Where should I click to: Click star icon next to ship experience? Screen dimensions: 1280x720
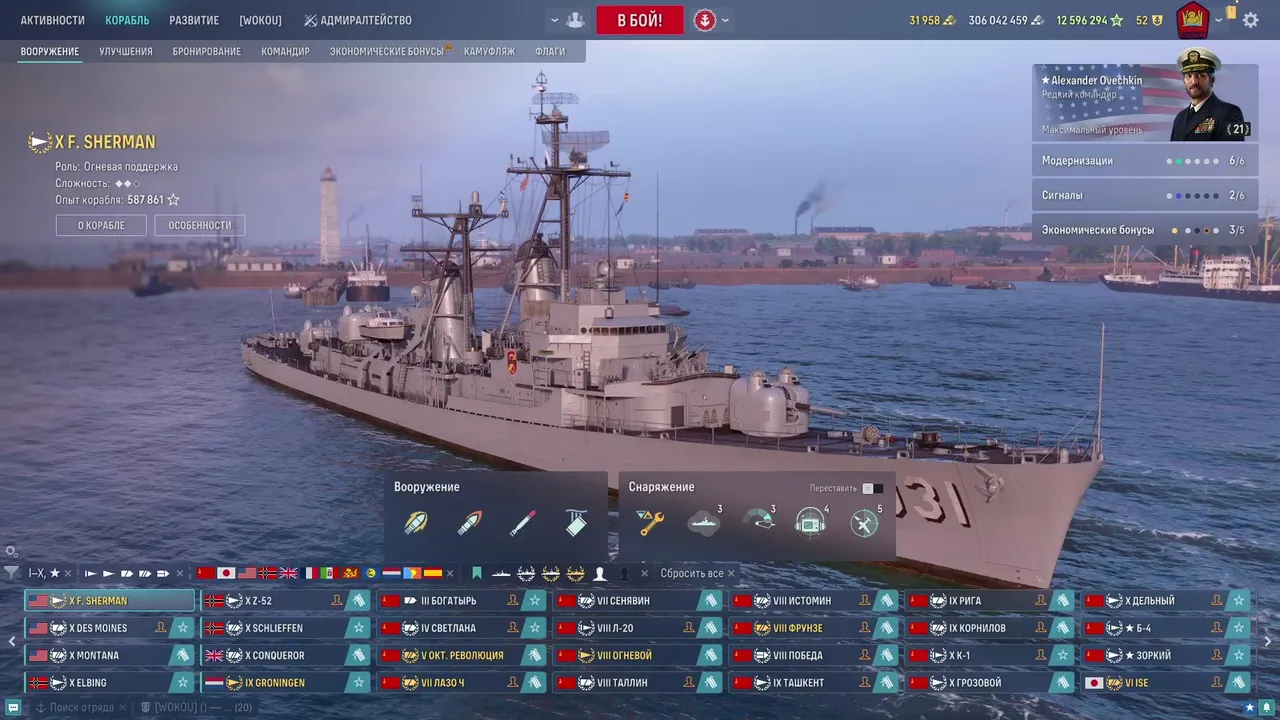[x=173, y=200]
